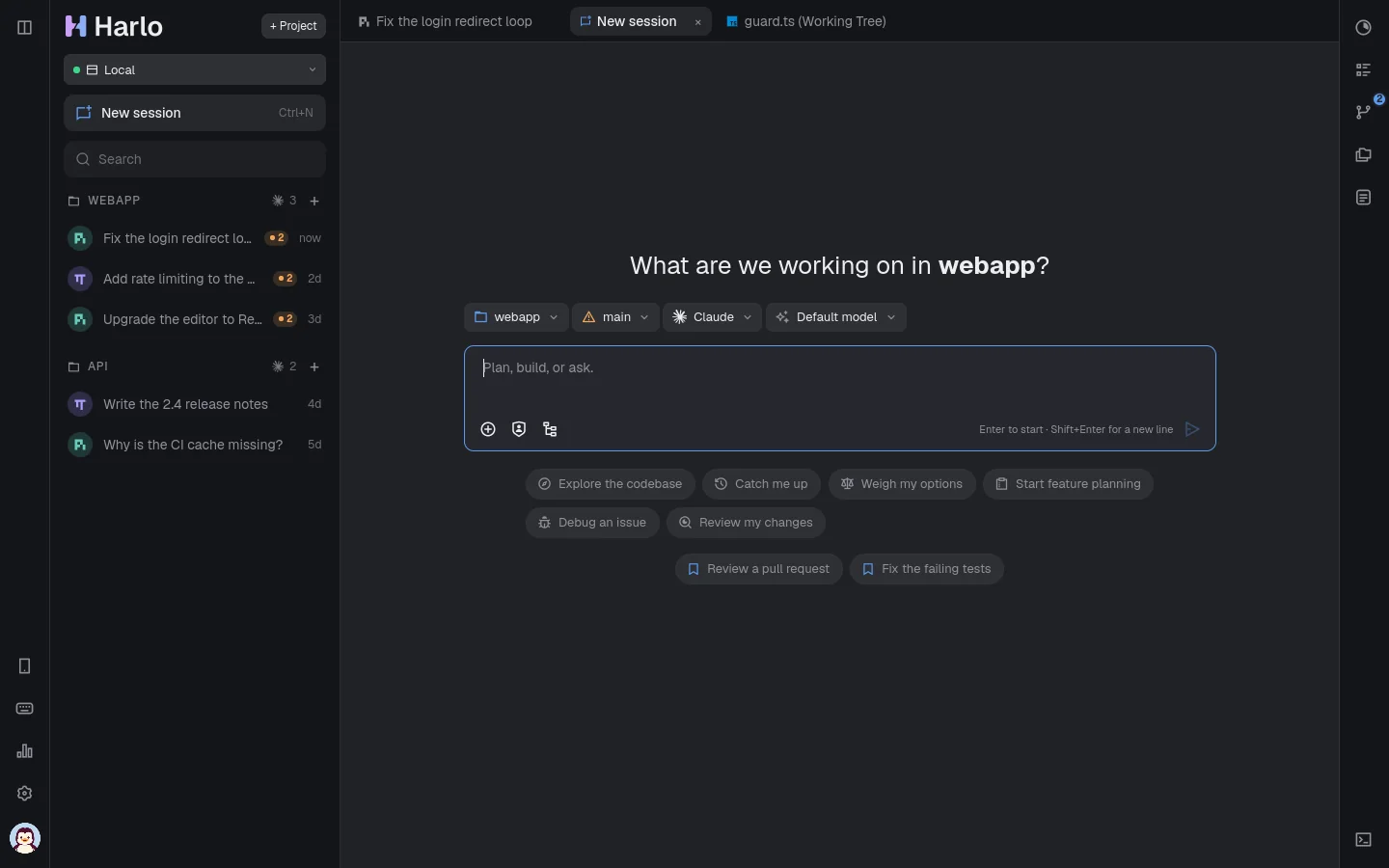This screenshot has width=1389, height=868.
Task: Click the attach plus-circle icon in prompt box
Action: (488, 429)
